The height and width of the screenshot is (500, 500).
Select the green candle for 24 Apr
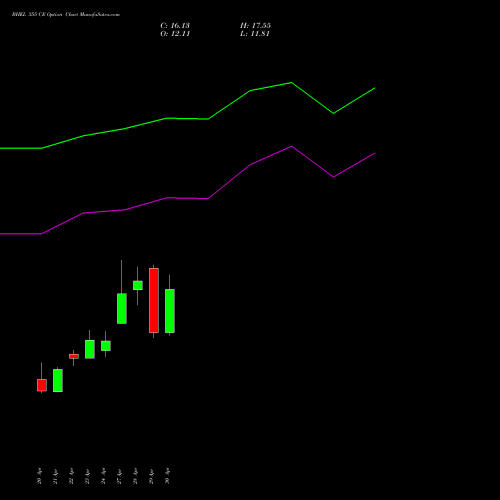pos(106,346)
